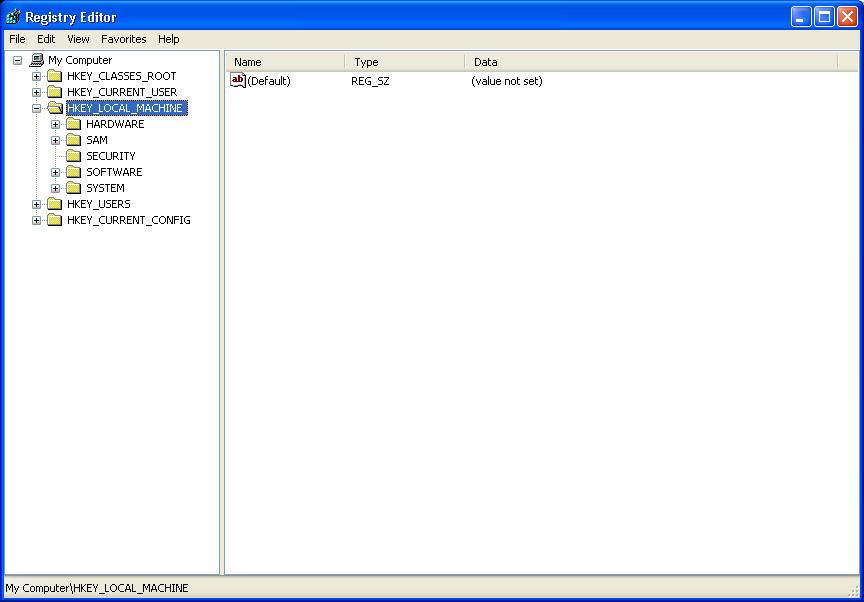Click the SAM folder icon
Image resolution: width=864 pixels, height=602 pixels.
[x=74, y=140]
